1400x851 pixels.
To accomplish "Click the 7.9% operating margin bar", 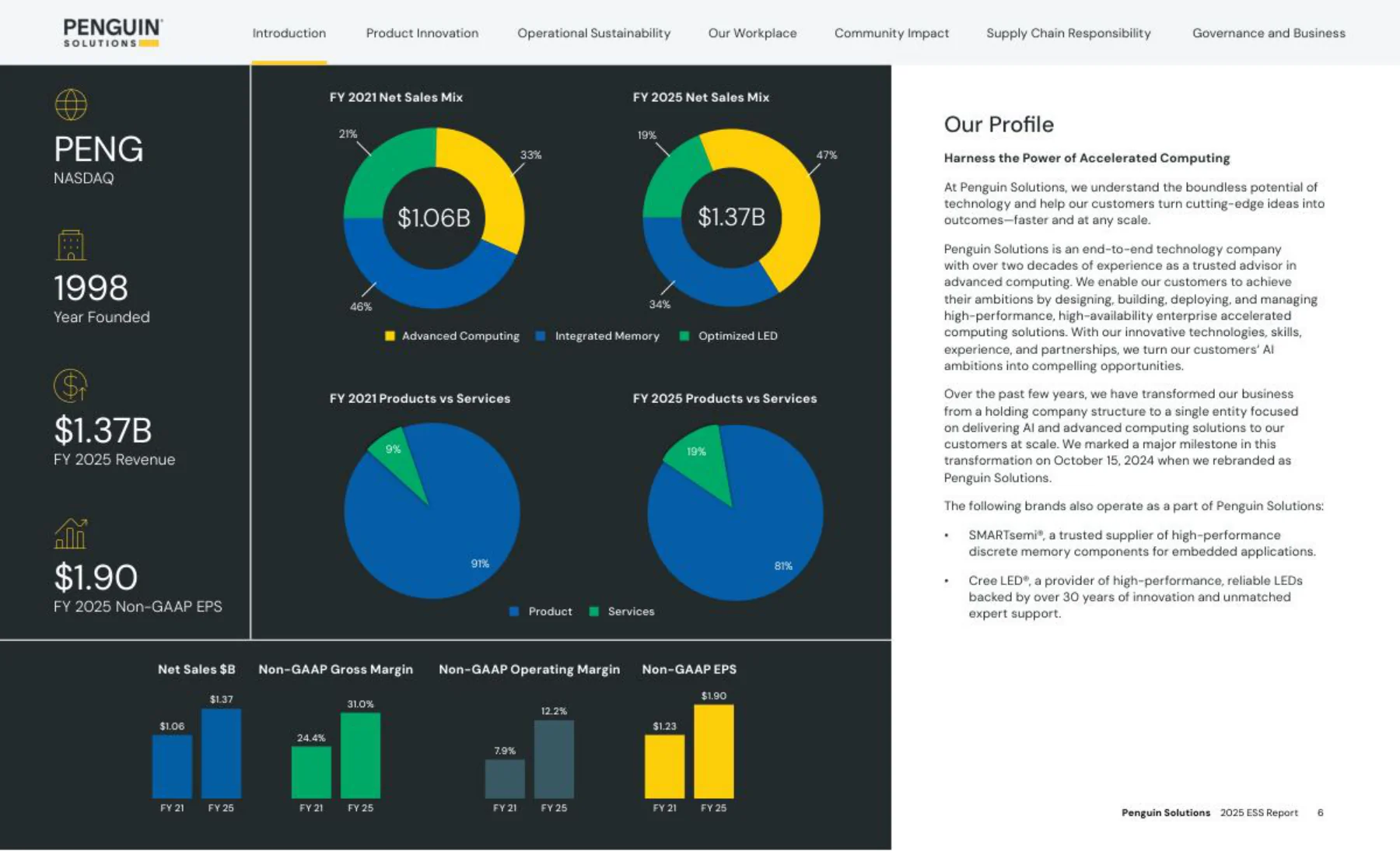I will click(x=505, y=779).
